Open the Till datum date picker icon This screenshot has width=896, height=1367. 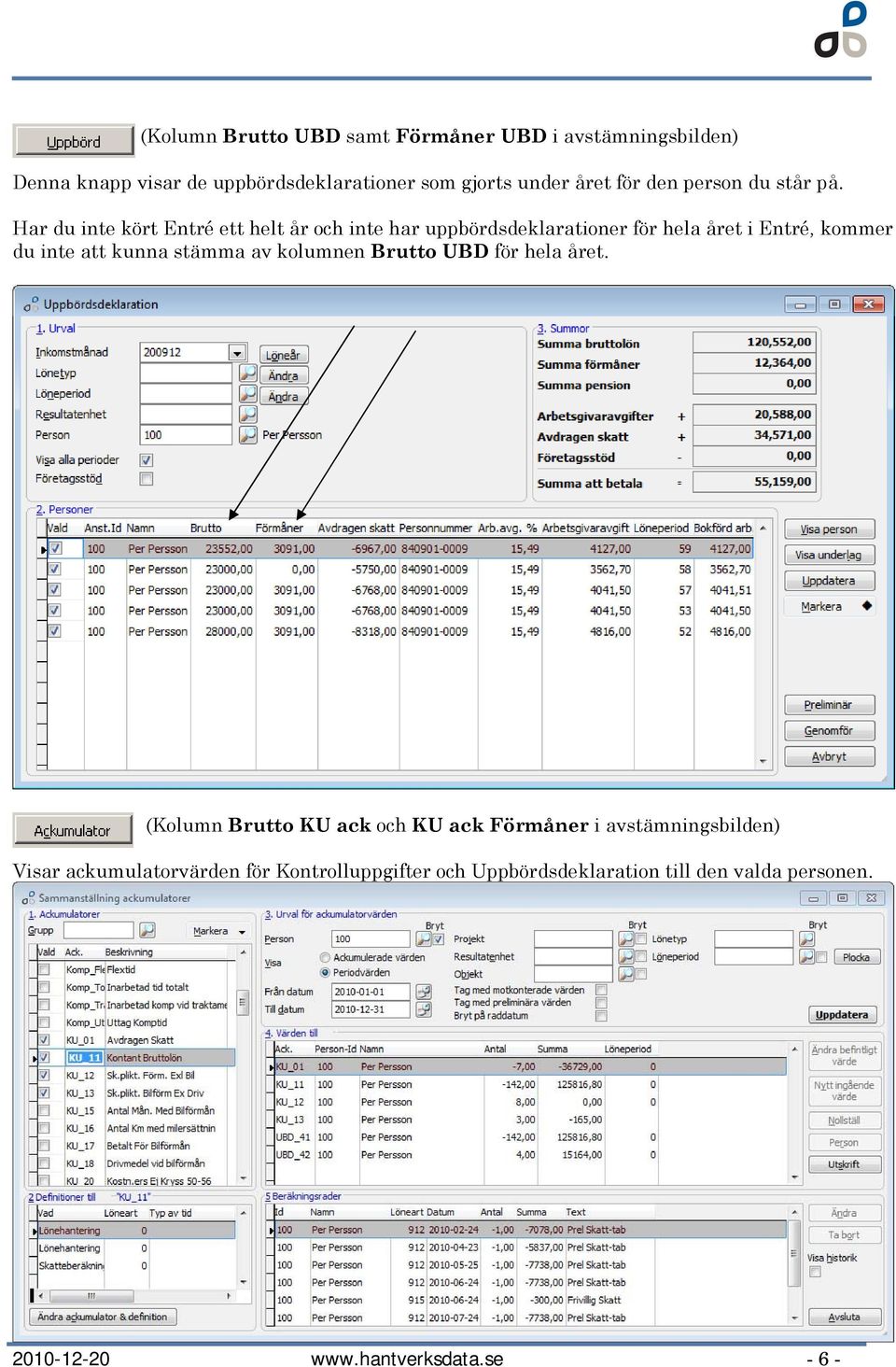click(424, 1009)
